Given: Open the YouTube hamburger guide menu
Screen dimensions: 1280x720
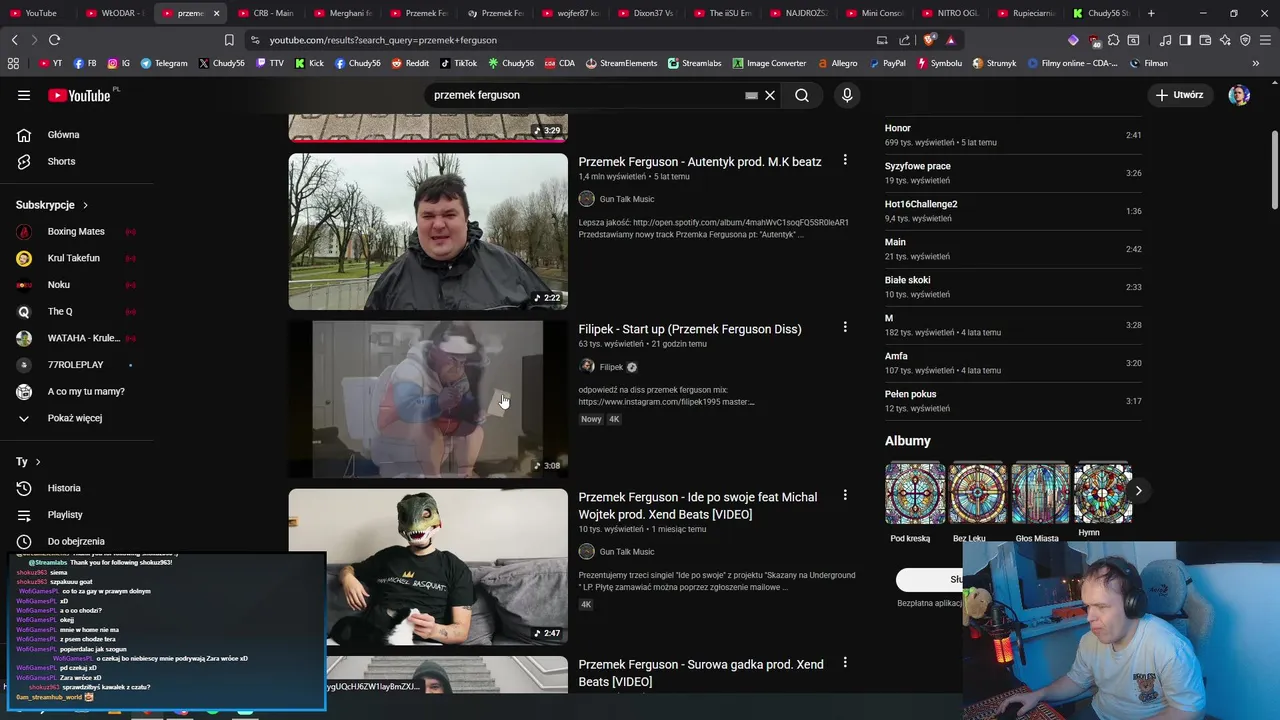Looking at the screenshot, I should pyautogui.click(x=24, y=95).
